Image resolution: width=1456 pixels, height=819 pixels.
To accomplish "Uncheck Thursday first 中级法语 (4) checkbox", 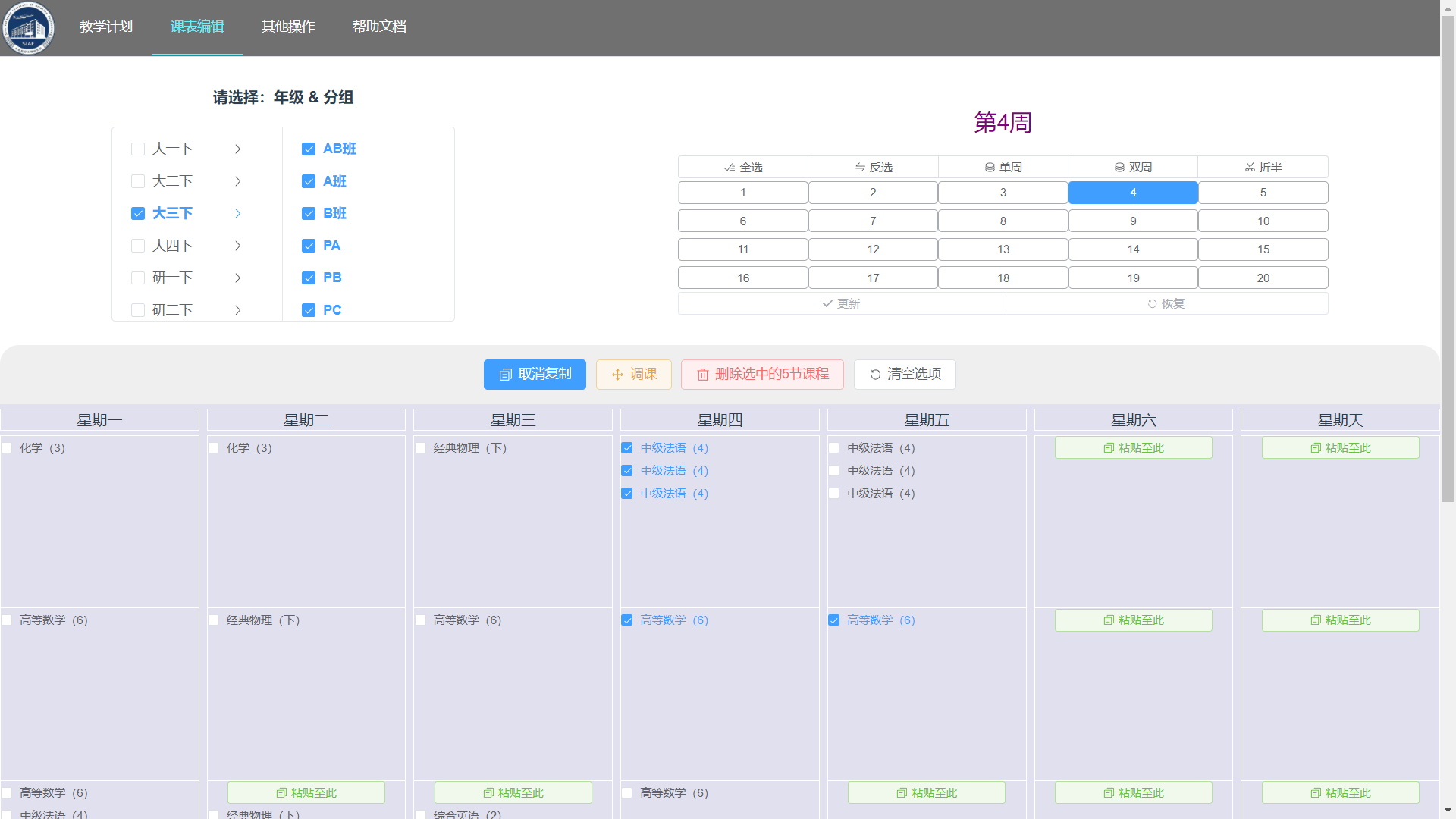I will pyautogui.click(x=627, y=448).
